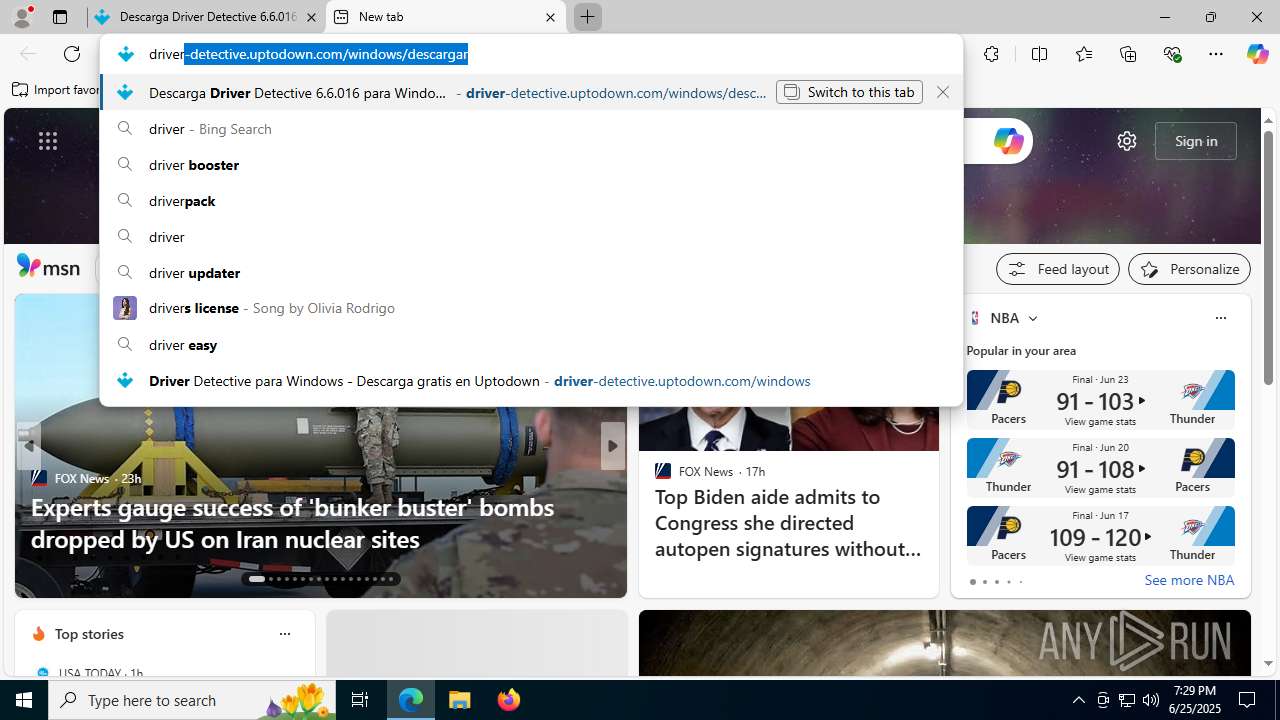The image size is (1280, 720).
Task: Open Settings and more ellipsis menu
Action: (x=1216, y=54)
